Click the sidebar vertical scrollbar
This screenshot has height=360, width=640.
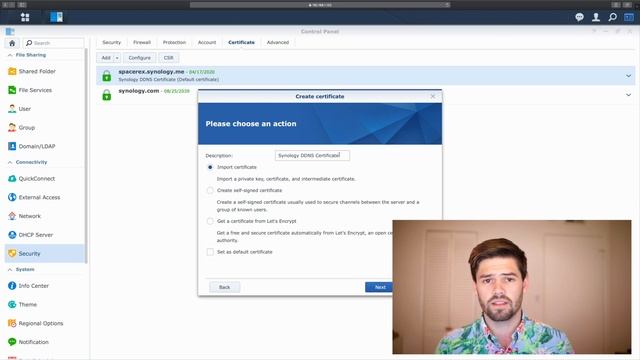[x=86, y=155]
